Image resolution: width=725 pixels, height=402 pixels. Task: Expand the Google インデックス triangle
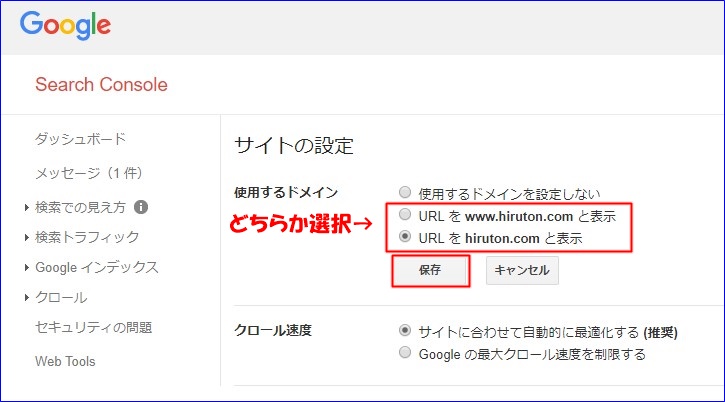27,267
